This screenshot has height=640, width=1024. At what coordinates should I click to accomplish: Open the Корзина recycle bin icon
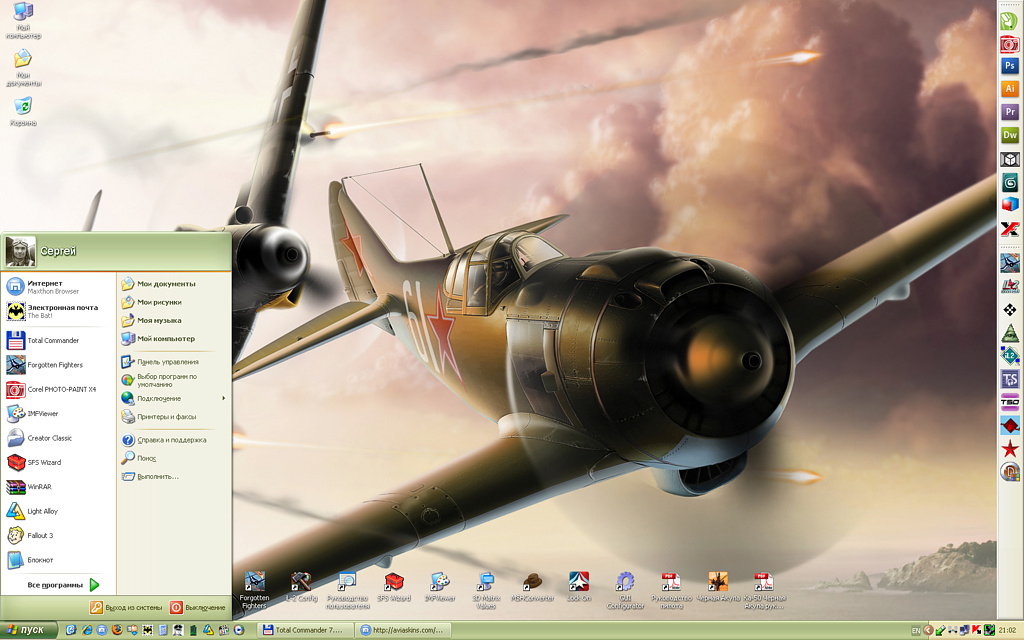click(x=23, y=111)
